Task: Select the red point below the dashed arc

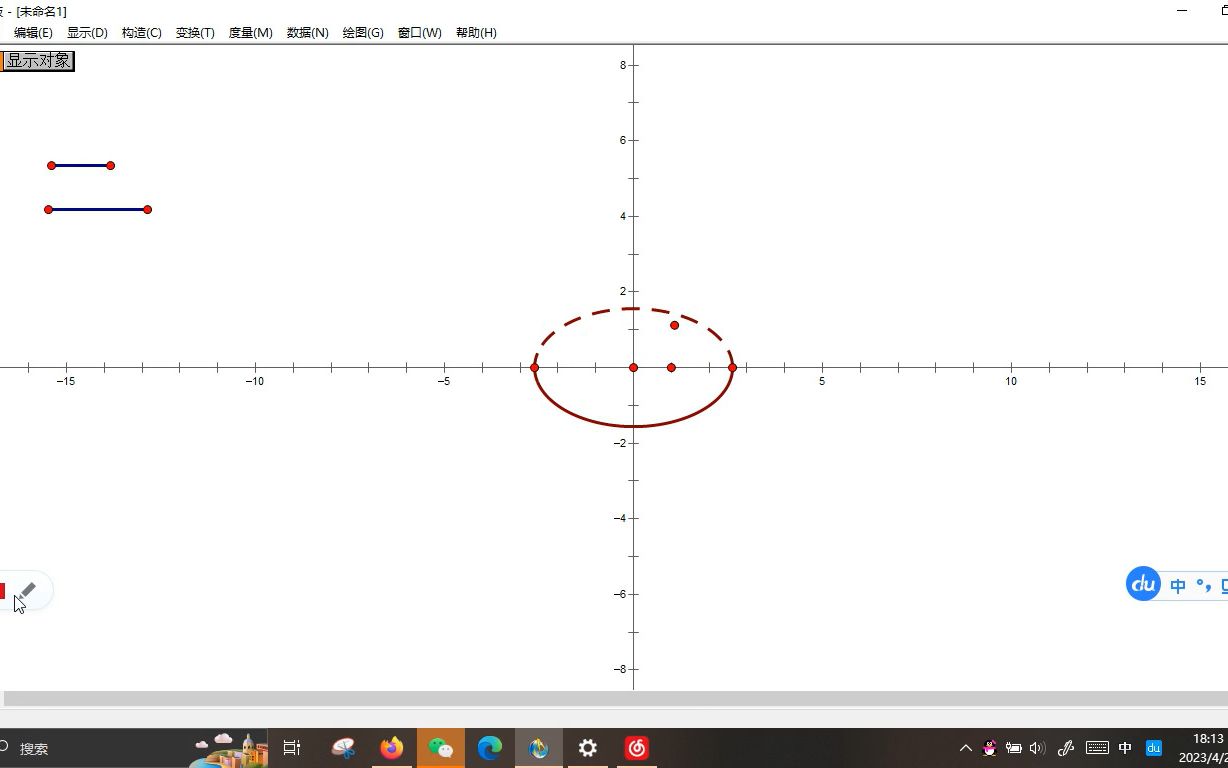Action: pyautogui.click(x=675, y=326)
